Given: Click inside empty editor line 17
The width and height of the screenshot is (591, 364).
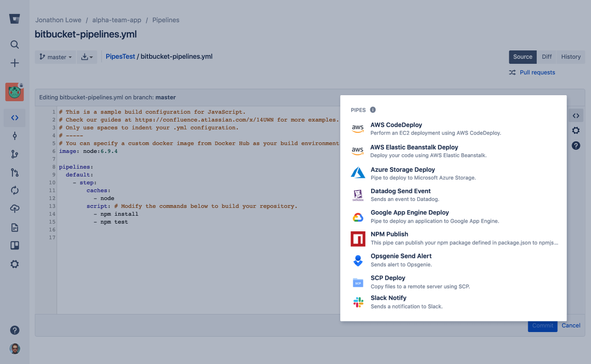Looking at the screenshot, I should click(x=198, y=237).
